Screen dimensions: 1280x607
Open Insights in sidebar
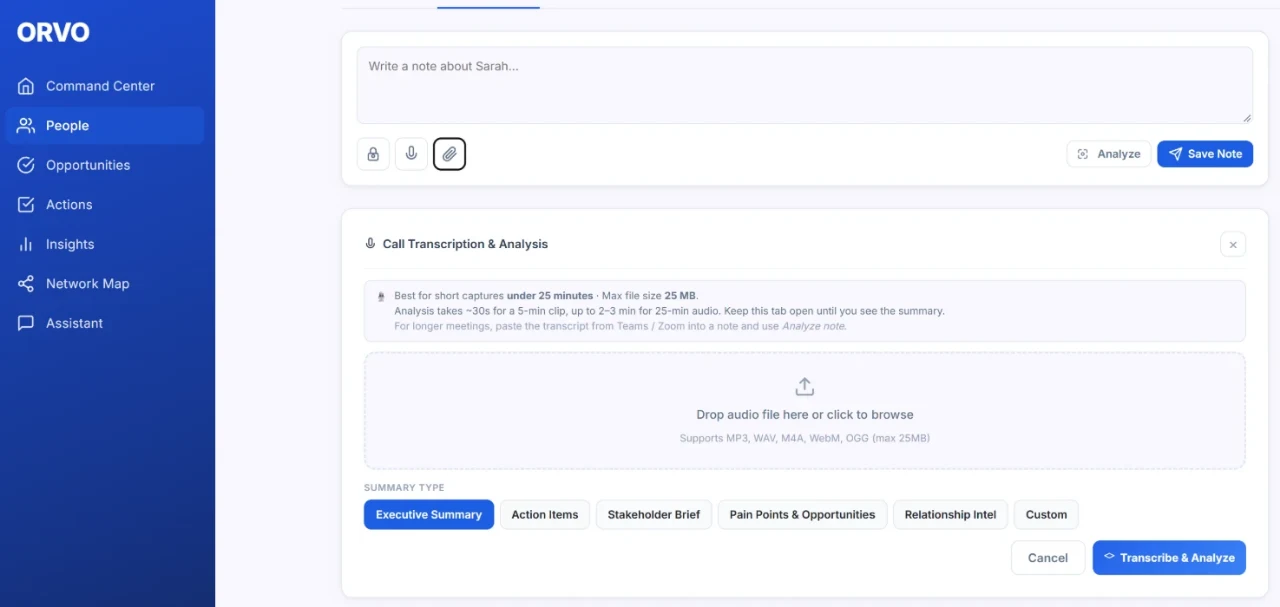(x=104, y=244)
